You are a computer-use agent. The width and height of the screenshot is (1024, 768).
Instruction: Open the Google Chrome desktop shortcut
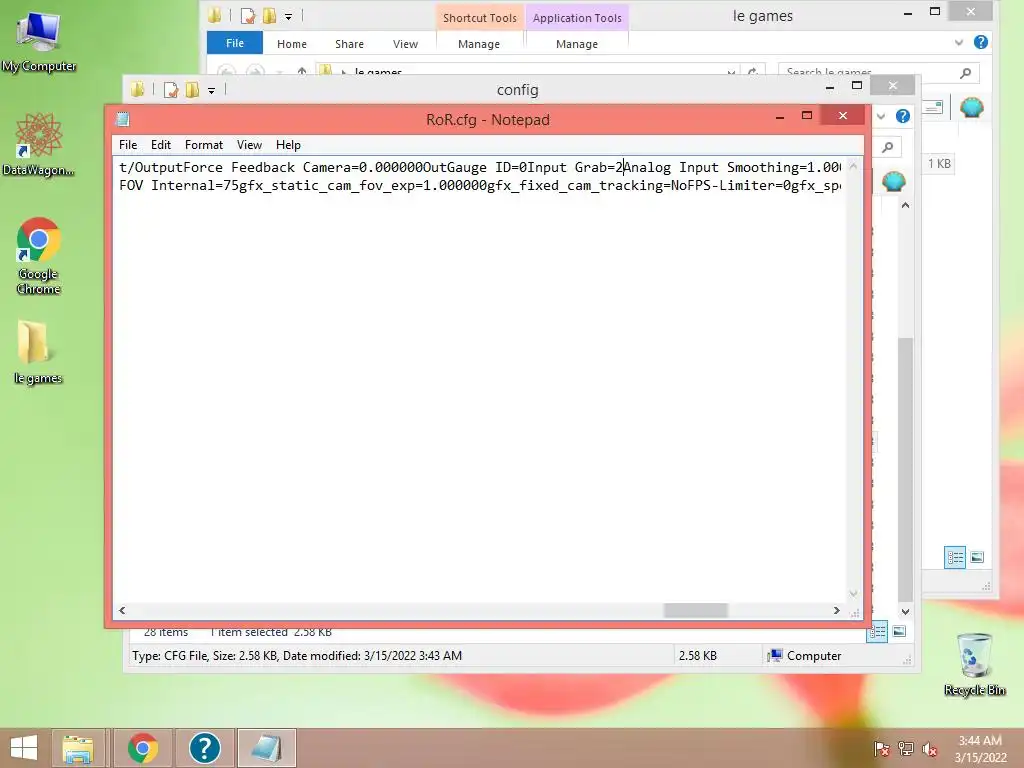coord(39,255)
